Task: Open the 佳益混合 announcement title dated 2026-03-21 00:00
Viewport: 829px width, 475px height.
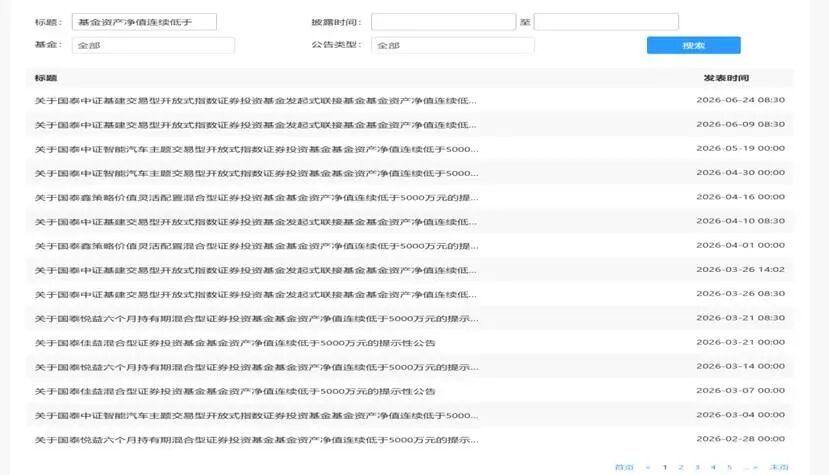Action: [x=235, y=343]
